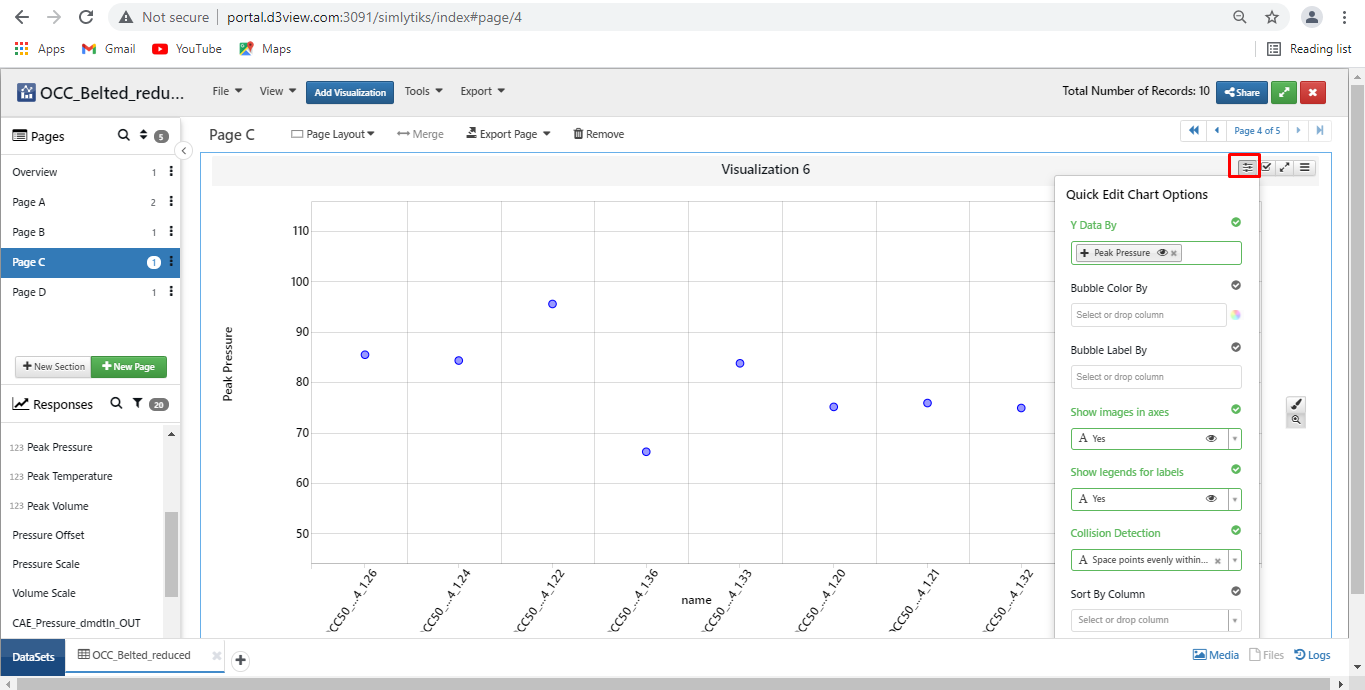Click the Add Visualization button
The image size is (1365, 690).
350,92
